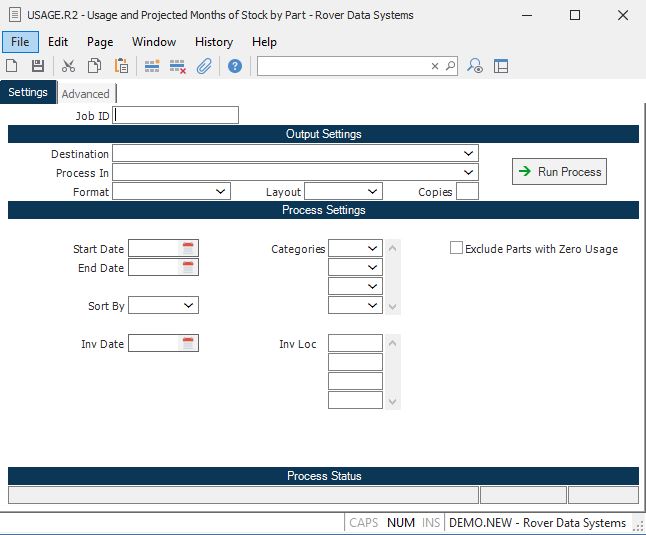
Task: Click the Run Process button
Action: pos(559,172)
